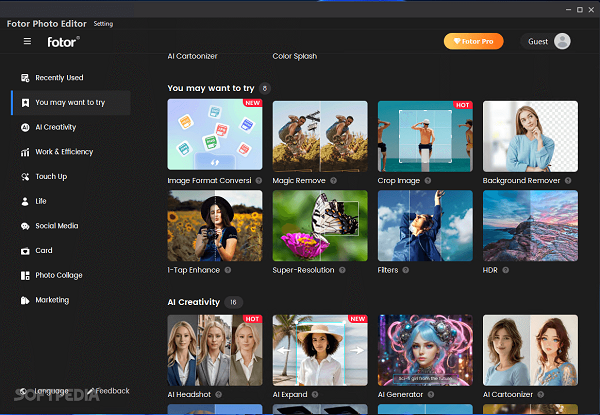
Task: Open the hamburger menu icon
Action: tap(27, 41)
